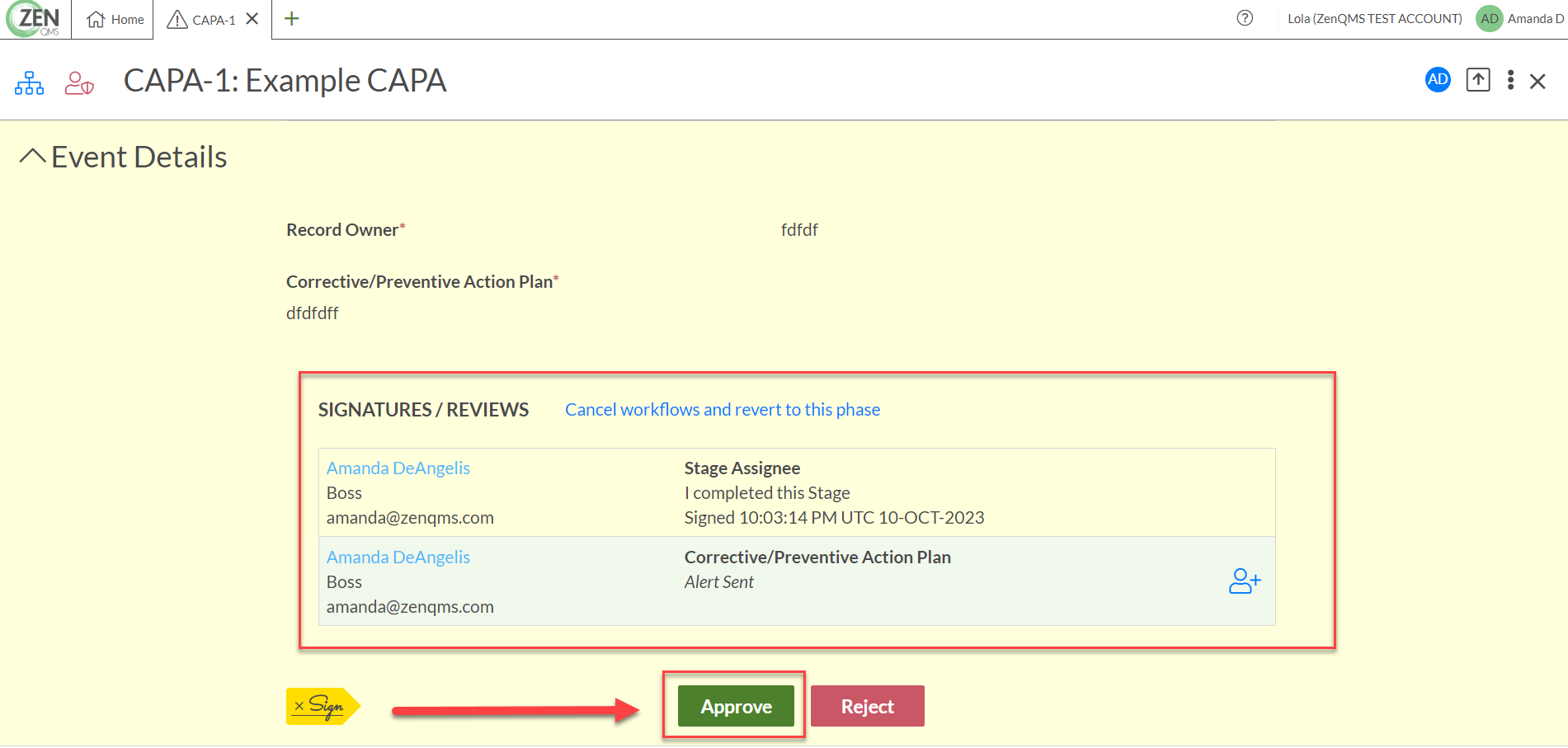Image resolution: width=1568 pixels, height=748 pixels.
Task: Click the upload/export arrow icon
Action: [1477, 80]
